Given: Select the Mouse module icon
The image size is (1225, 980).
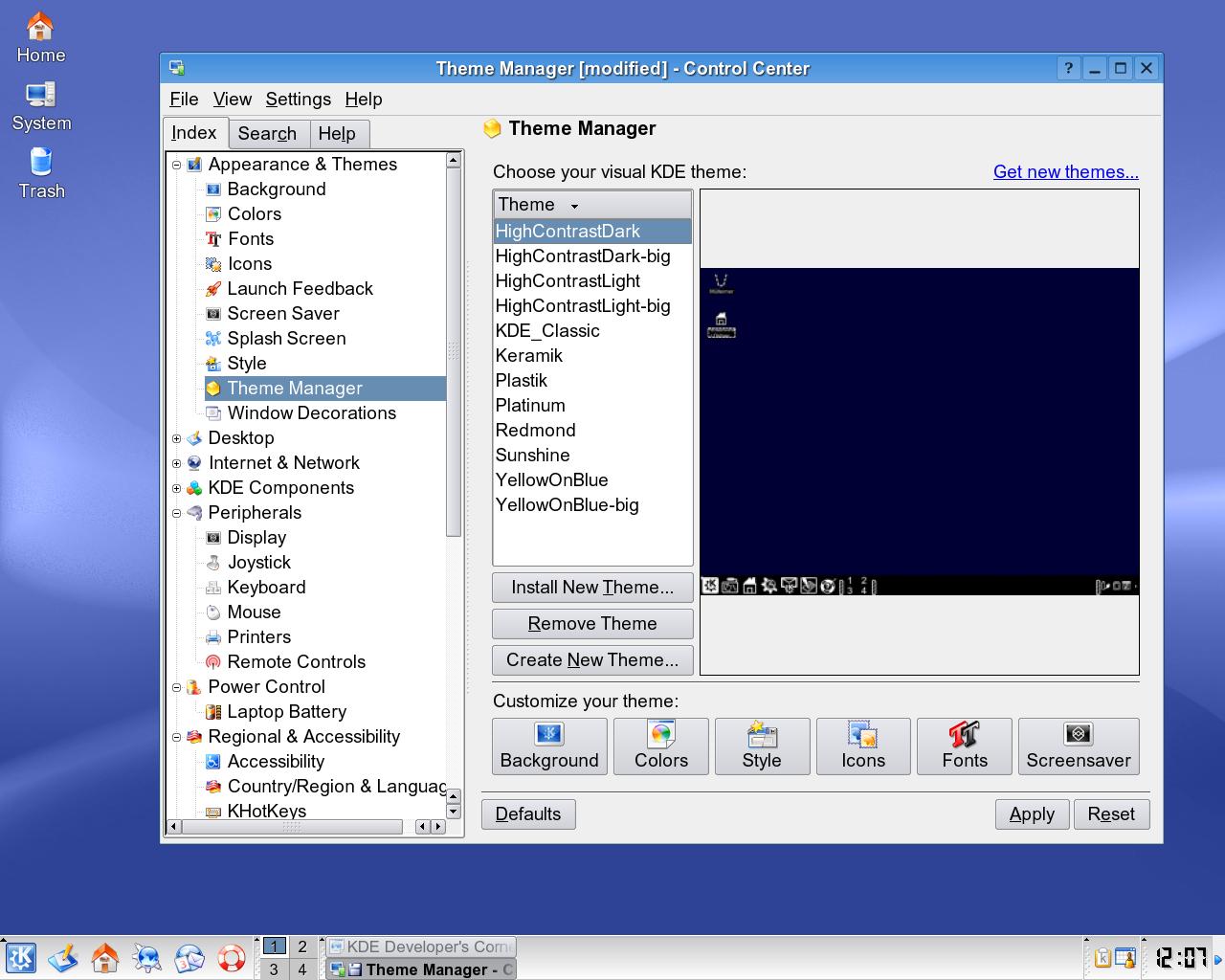Looking at the screenshot, I should 213,612.
